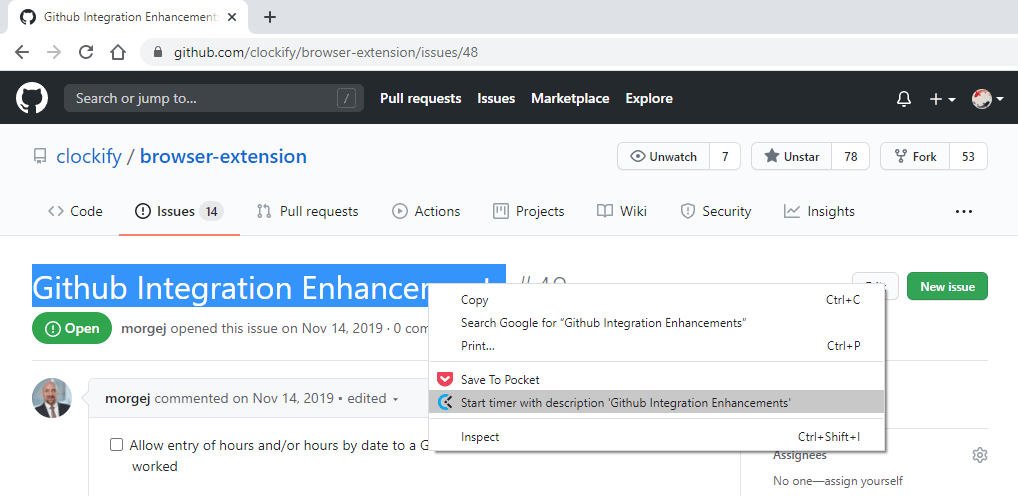
Task: Select Copy in the context menu
Action: 657,300
